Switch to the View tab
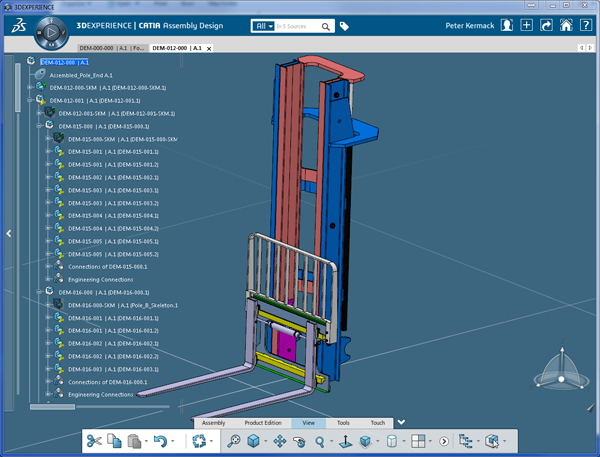Screen dimensions: 600x457 308,423
